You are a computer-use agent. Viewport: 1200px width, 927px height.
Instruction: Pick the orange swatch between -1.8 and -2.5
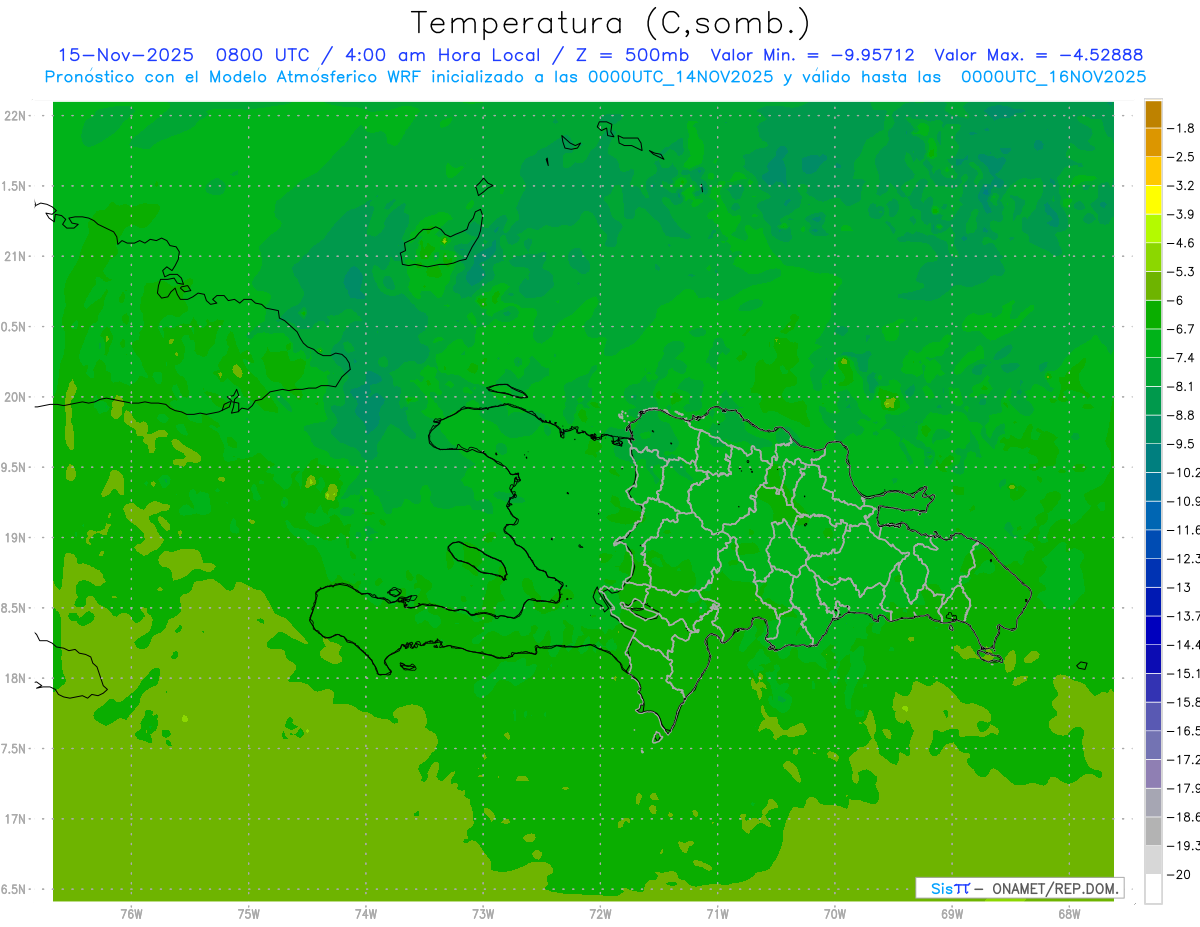click(x=1153, y=143)
